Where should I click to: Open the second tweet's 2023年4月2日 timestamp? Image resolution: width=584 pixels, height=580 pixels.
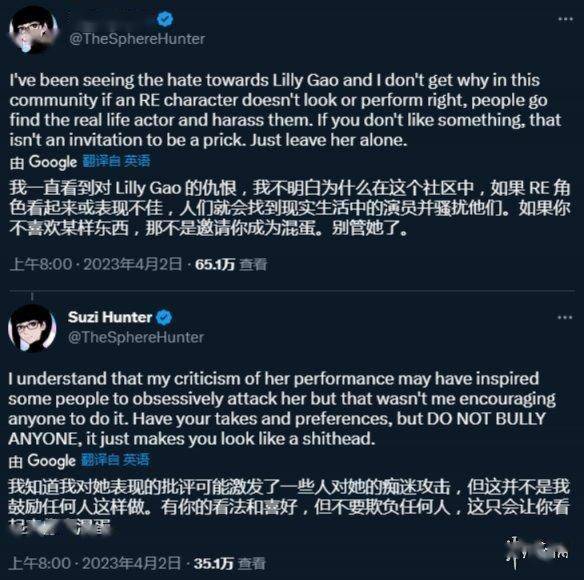point(131,563)
